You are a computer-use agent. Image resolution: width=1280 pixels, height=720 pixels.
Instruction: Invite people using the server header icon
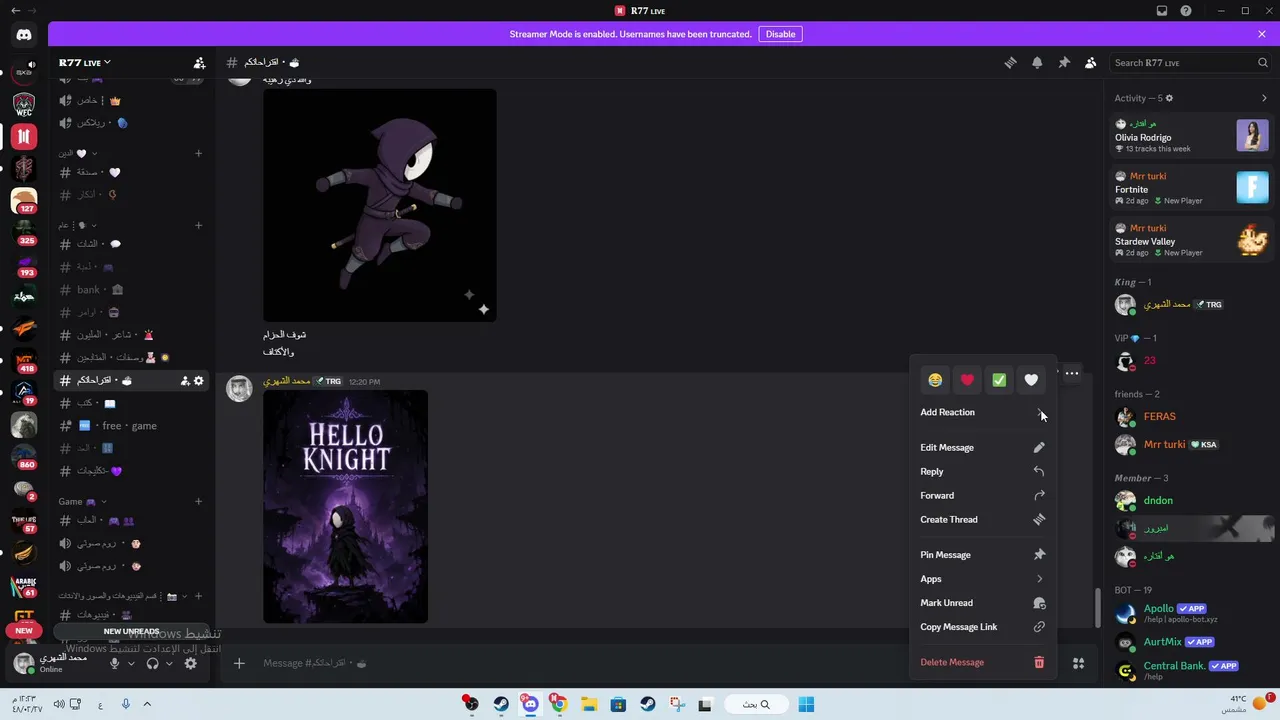(199, 63)
